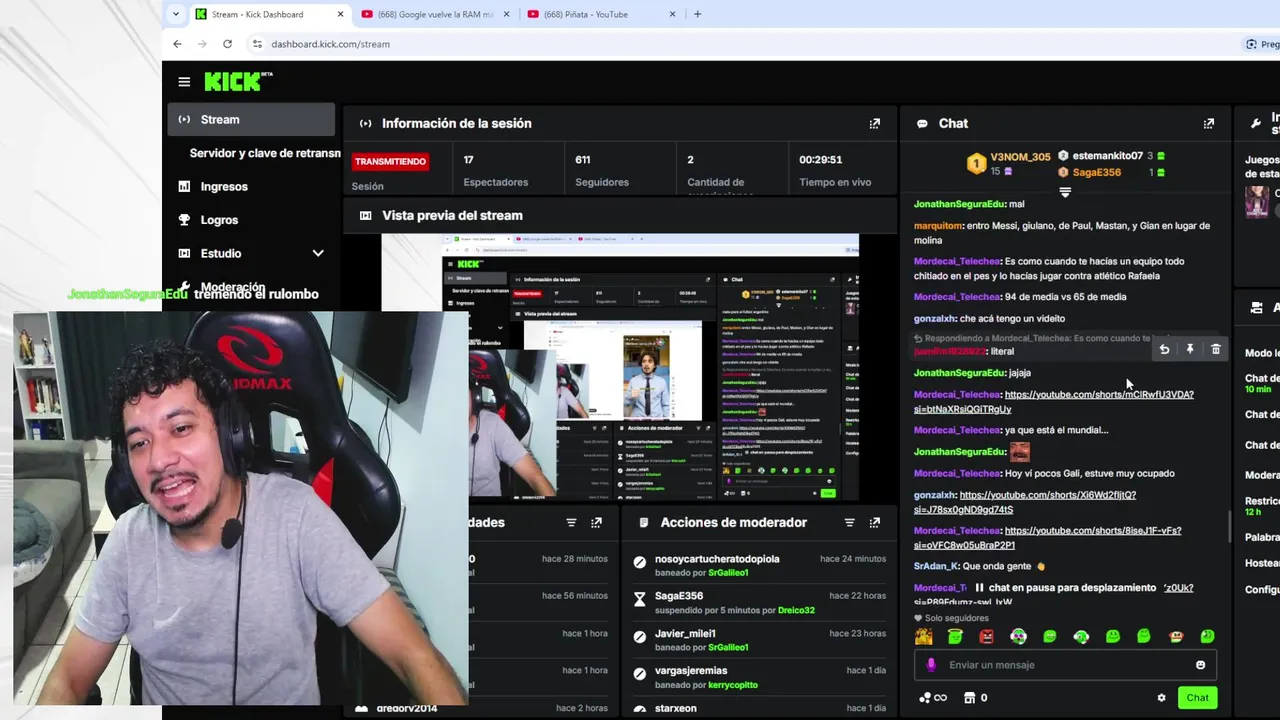Open Servidor y clave de retransmisión
The image size is (1280, 720).
point(265,153)
